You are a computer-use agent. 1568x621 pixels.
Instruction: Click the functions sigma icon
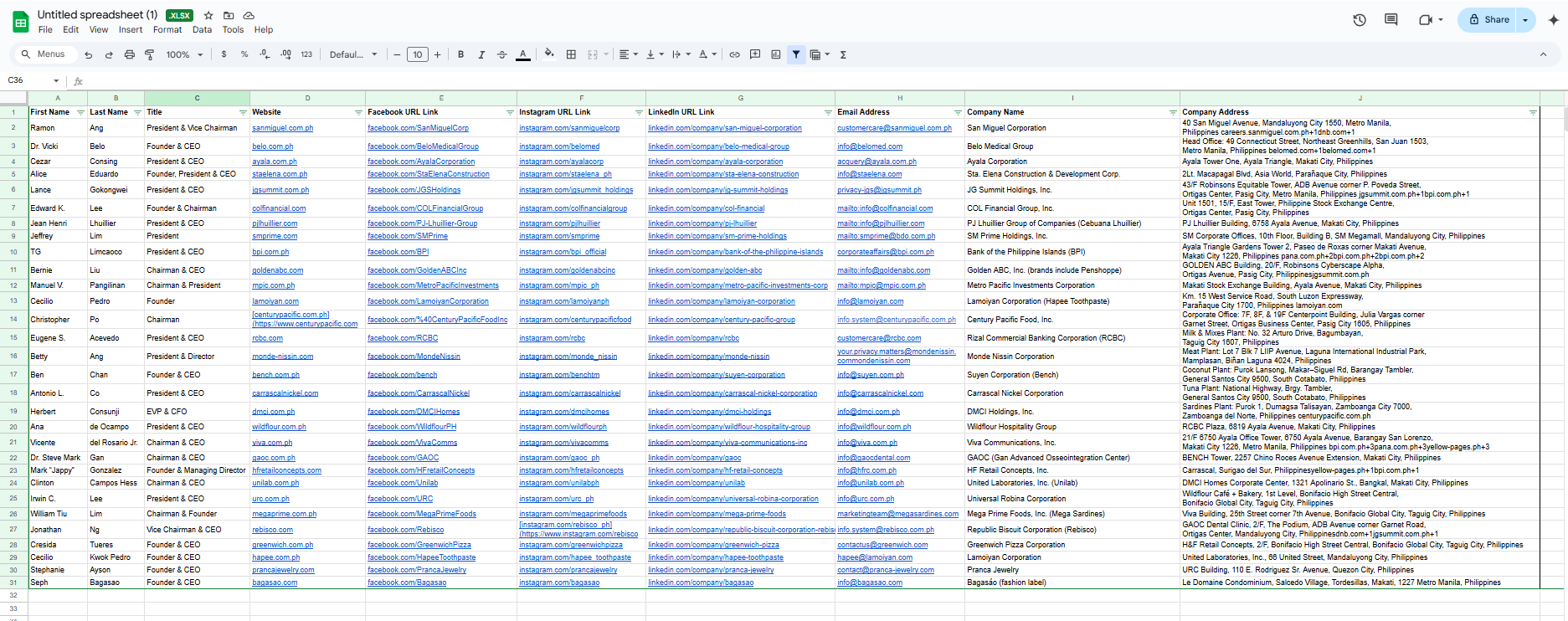[x=843, y=54]
